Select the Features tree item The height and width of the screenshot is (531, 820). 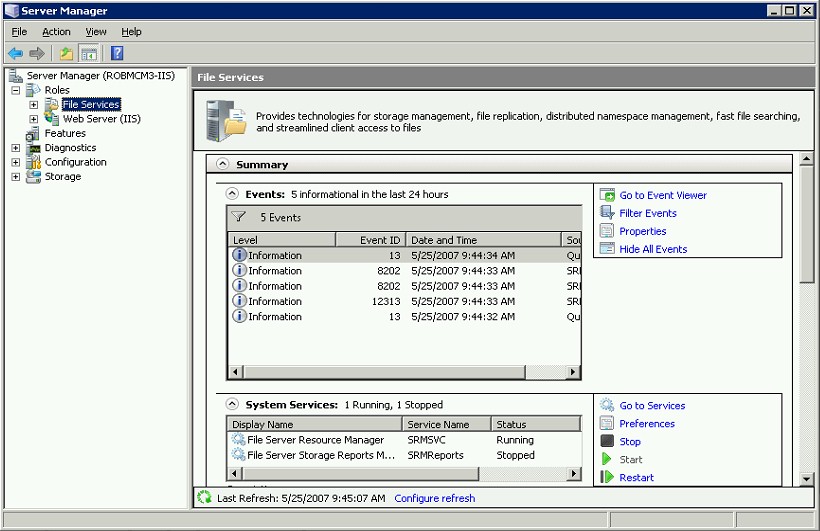tap(65, 133)
